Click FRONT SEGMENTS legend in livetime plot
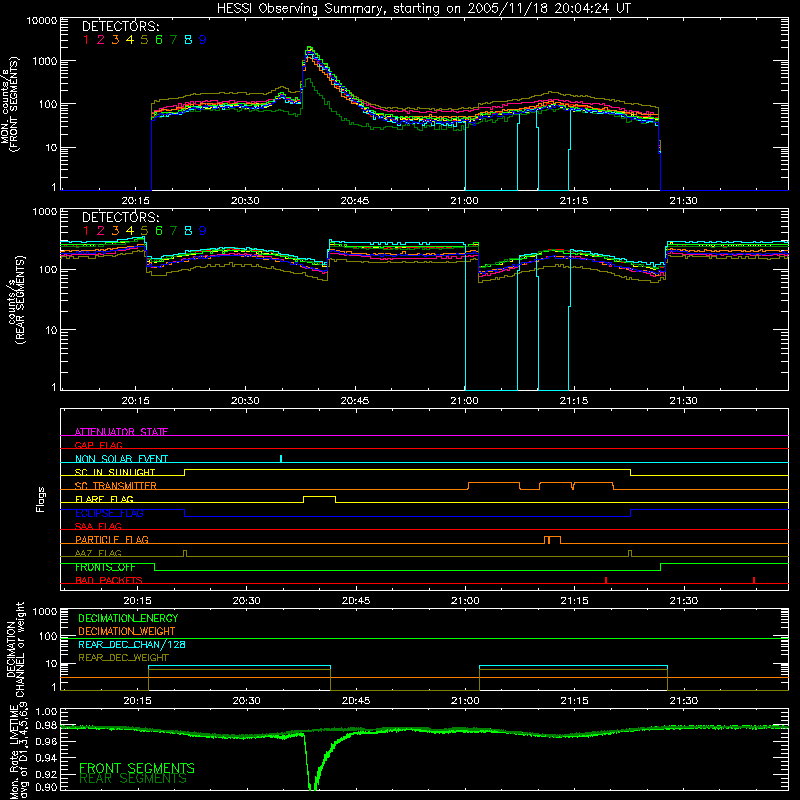Screen dimensions: 800x800 (x=137, y=768)
